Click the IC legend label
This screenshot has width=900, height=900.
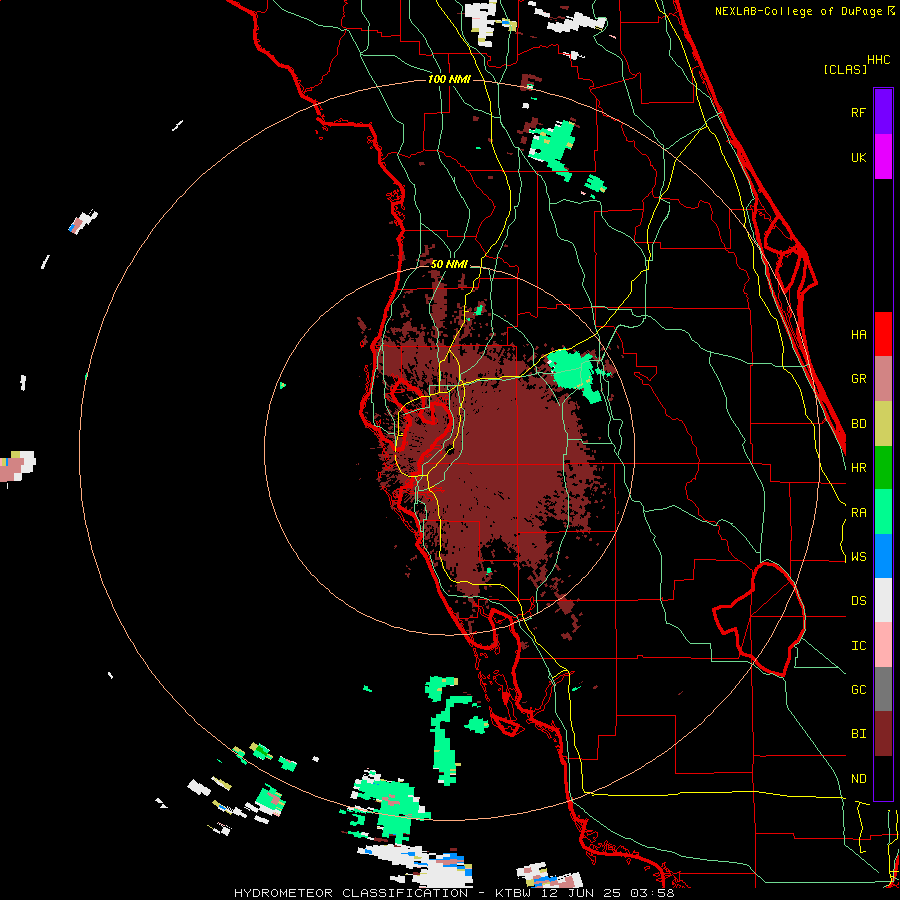click(x=858, y=646)
